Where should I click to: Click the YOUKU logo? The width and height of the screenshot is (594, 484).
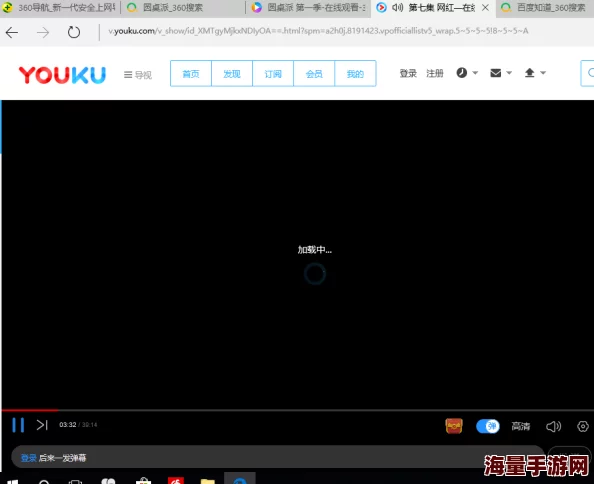point(62,75)
